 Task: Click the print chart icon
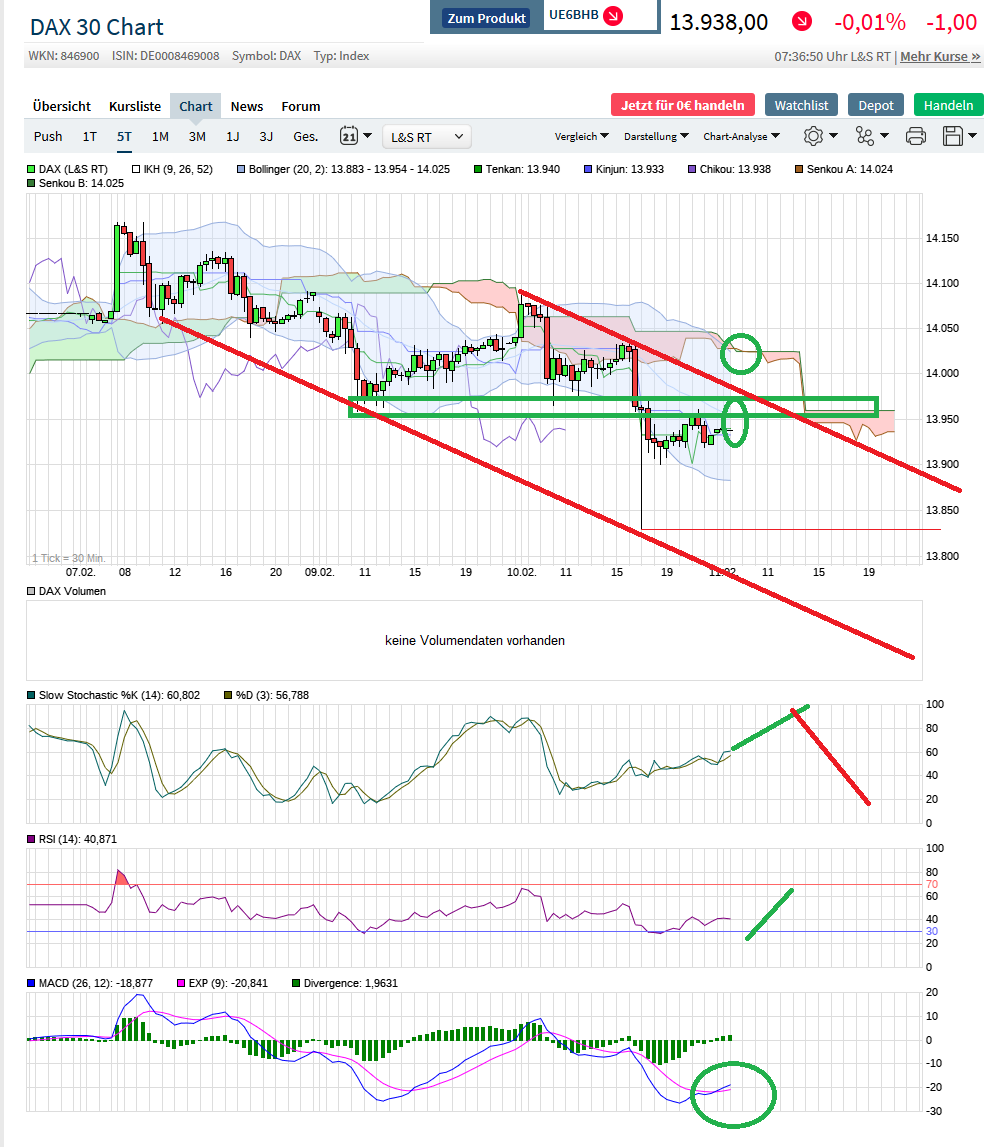pos(916,136)
